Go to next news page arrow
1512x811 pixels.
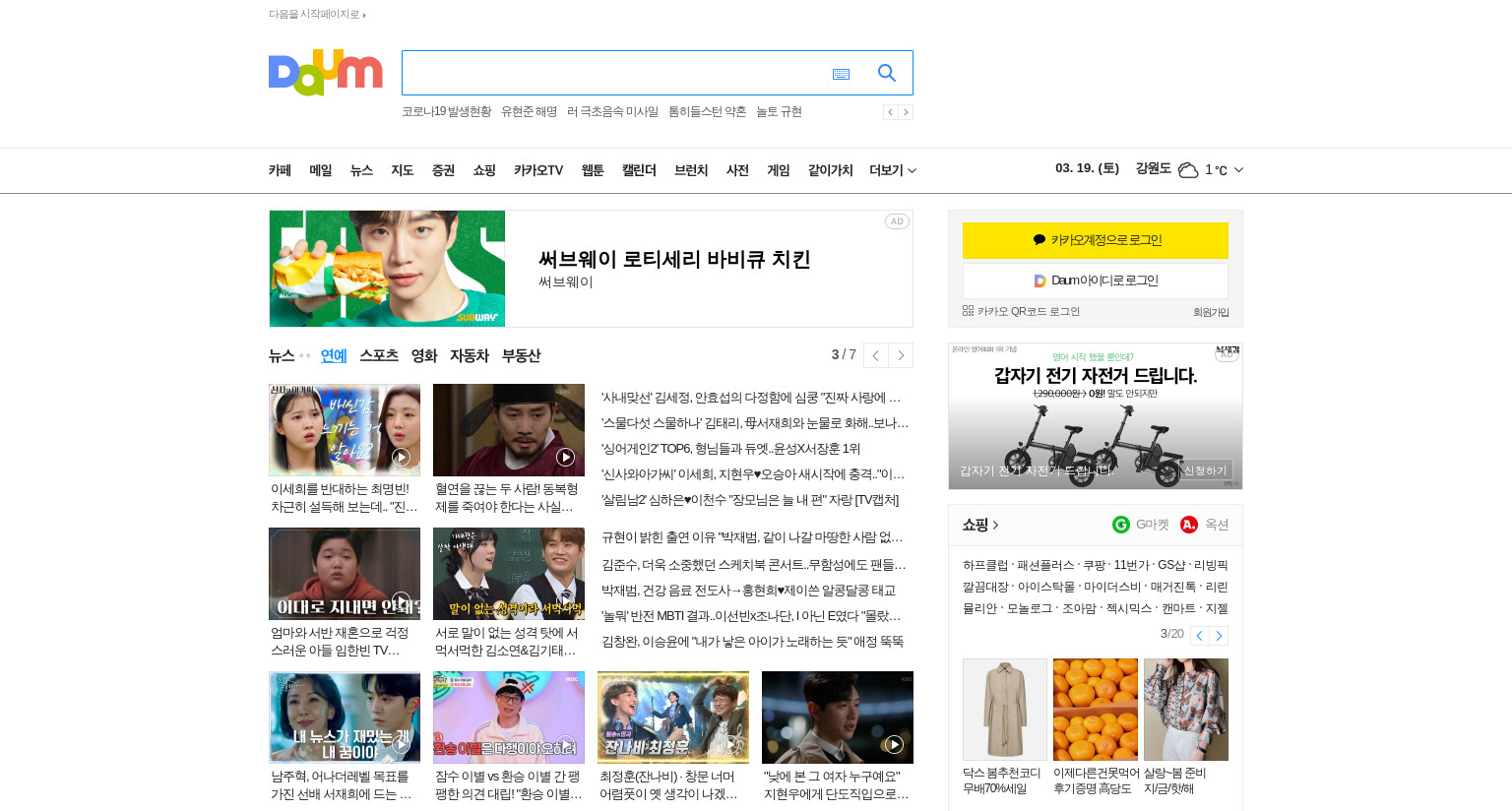(901, 355)
